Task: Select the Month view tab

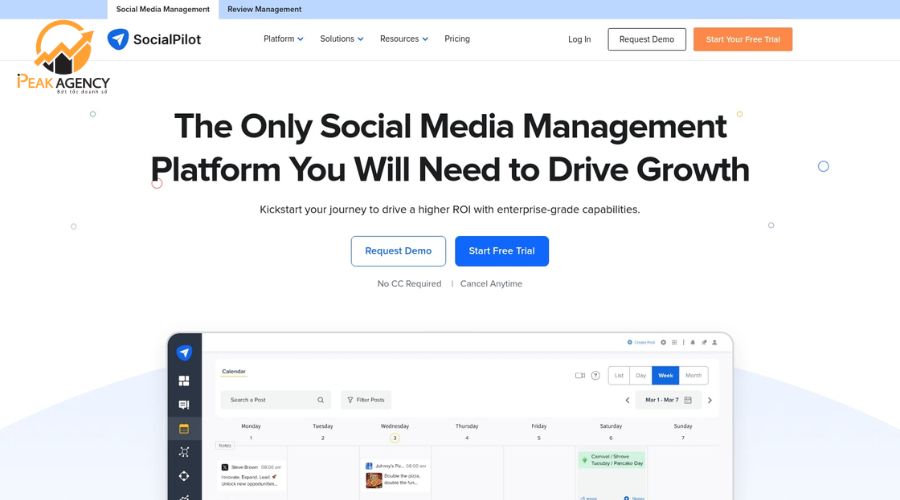Action: tap(693, 375)
